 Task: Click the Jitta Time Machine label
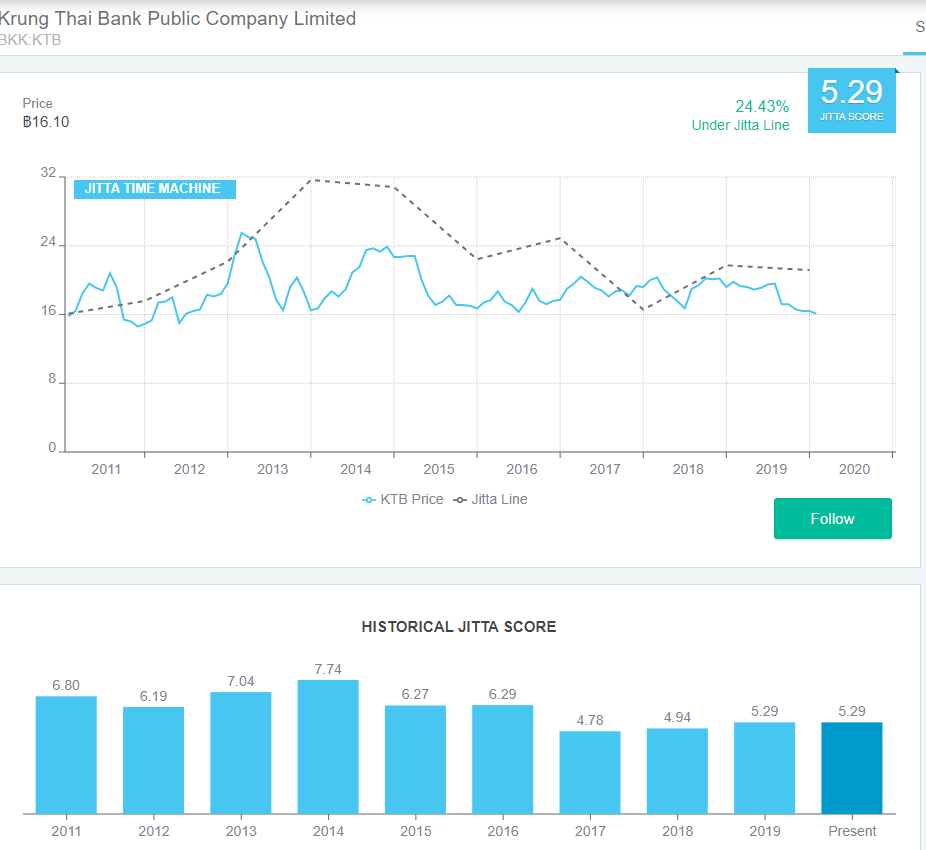tap(155, 189)
